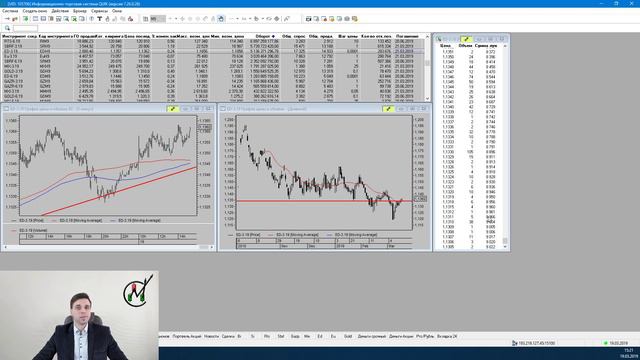The height and width of the screenshot is (360, 640).
Task: Click the window icon of the left chart window
Action: pyautogui.click(x=6, y=109)
